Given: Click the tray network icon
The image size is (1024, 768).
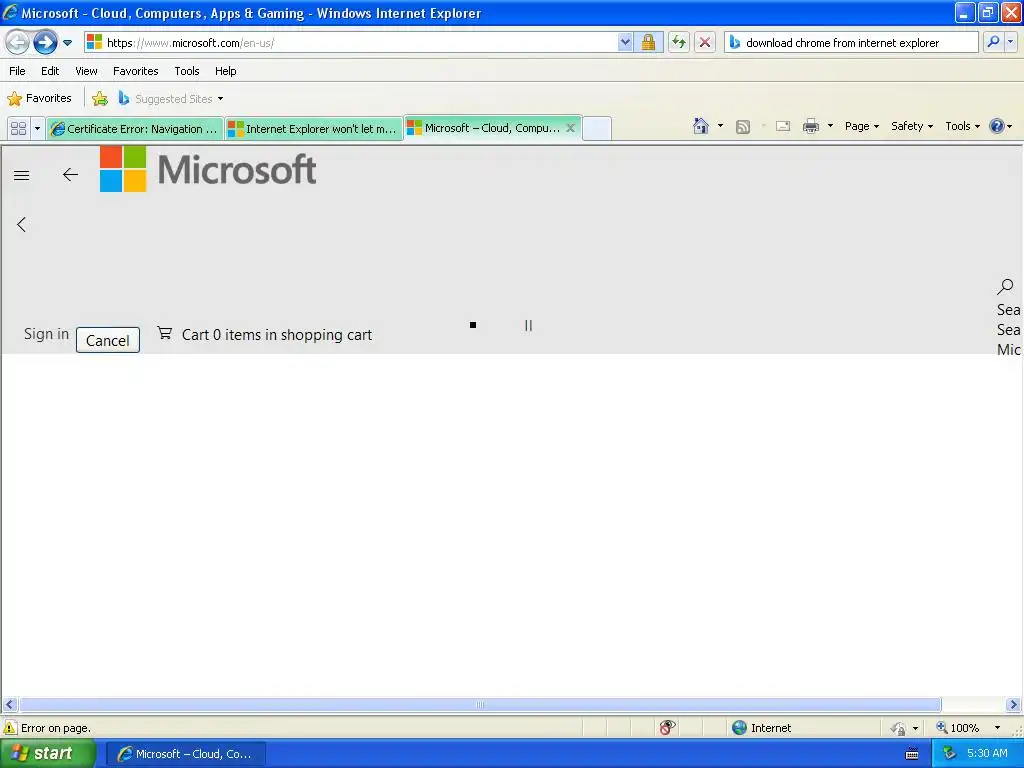Looking at the screenshot, I should [x=949, y=754].
